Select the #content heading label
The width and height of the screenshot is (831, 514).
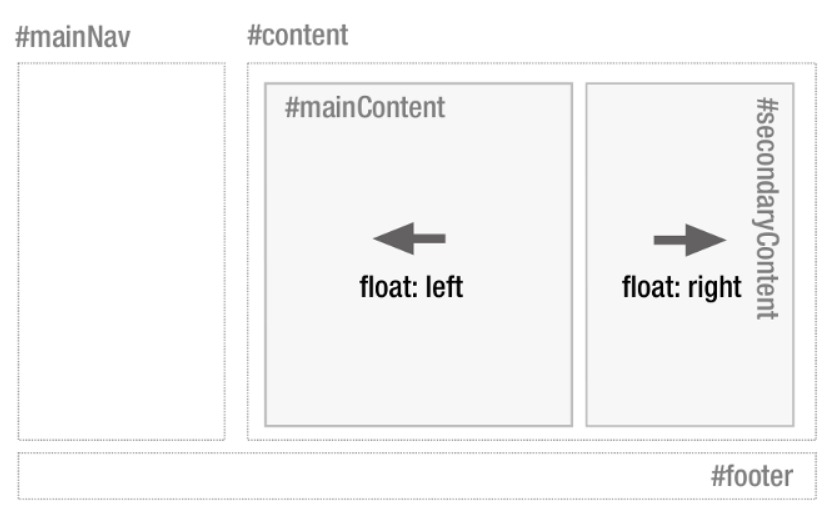[x=298, y=36]
